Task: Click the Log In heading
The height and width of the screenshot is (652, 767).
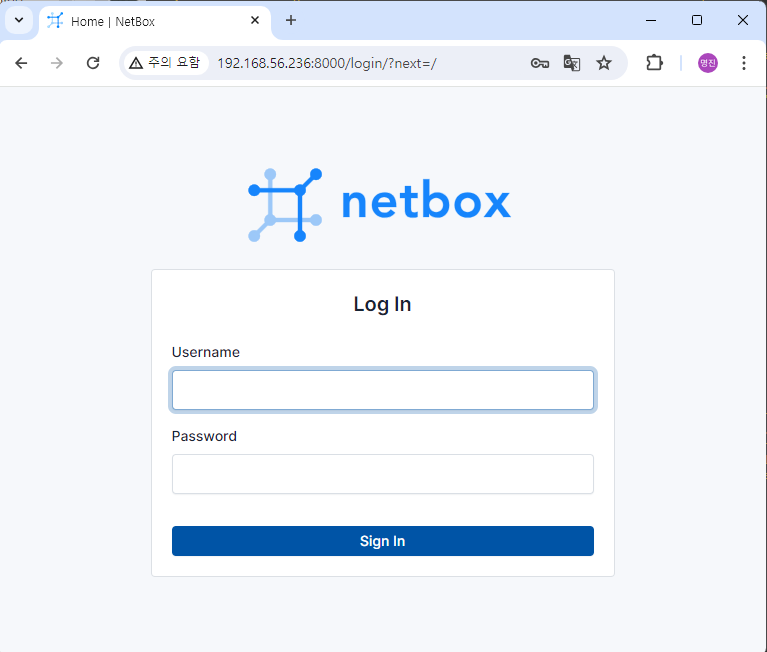Action: tap(383, 304)
